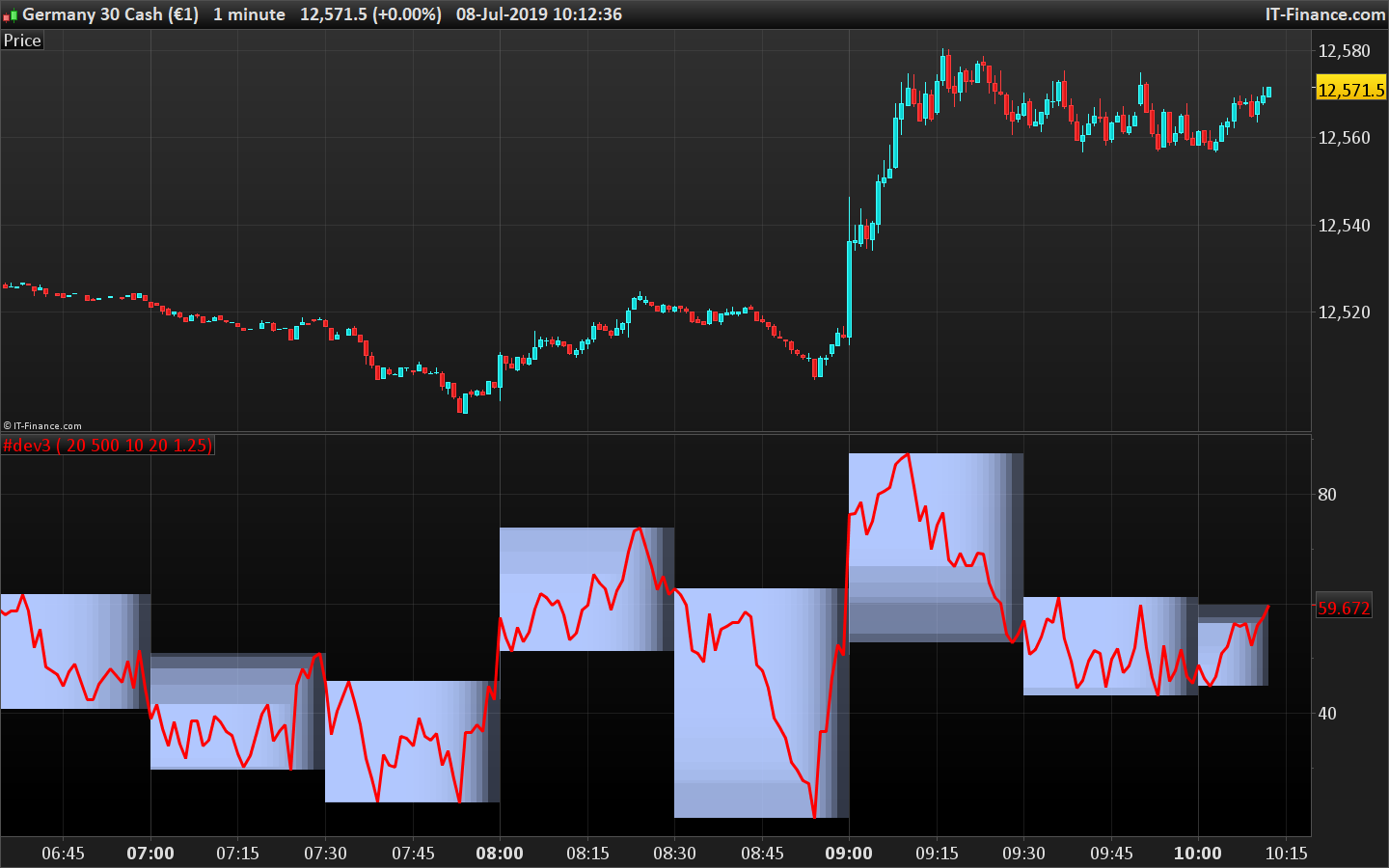Select the Price panel label

[x=22, y=41]
